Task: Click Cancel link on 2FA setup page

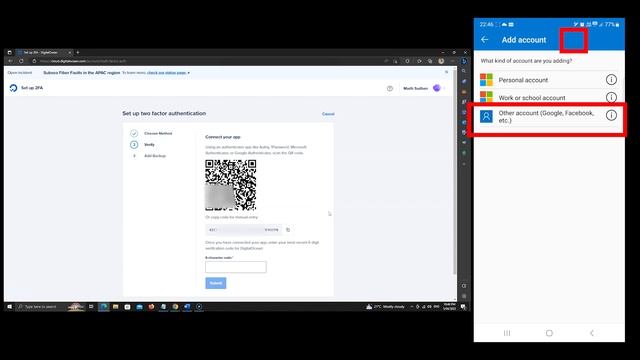Action: (x=328, y=114)
